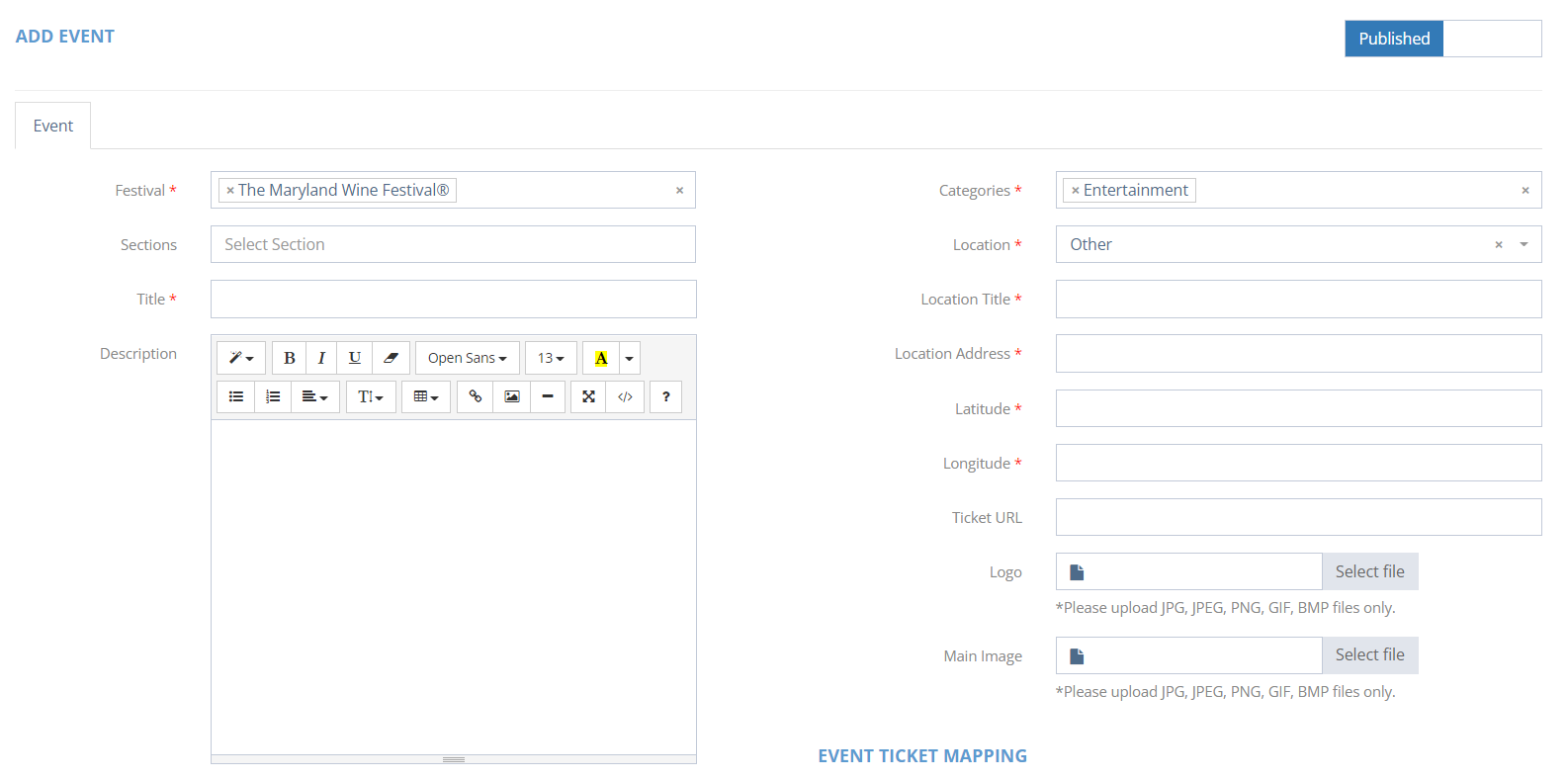The height and width of the screenshot is (780, 1568).
Task: Click the Event Ticket Mapping heading
Action: coord(922,756)
